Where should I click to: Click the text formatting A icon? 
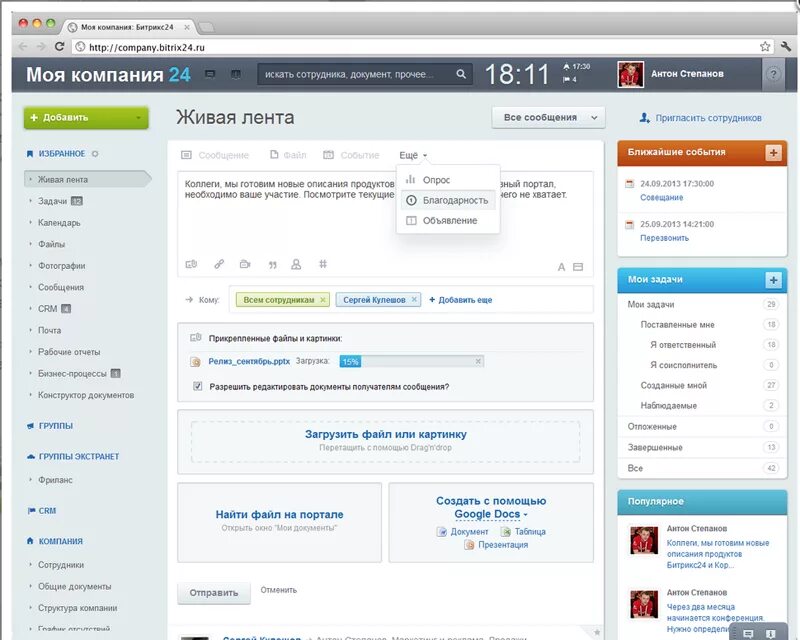pos(561,267)
